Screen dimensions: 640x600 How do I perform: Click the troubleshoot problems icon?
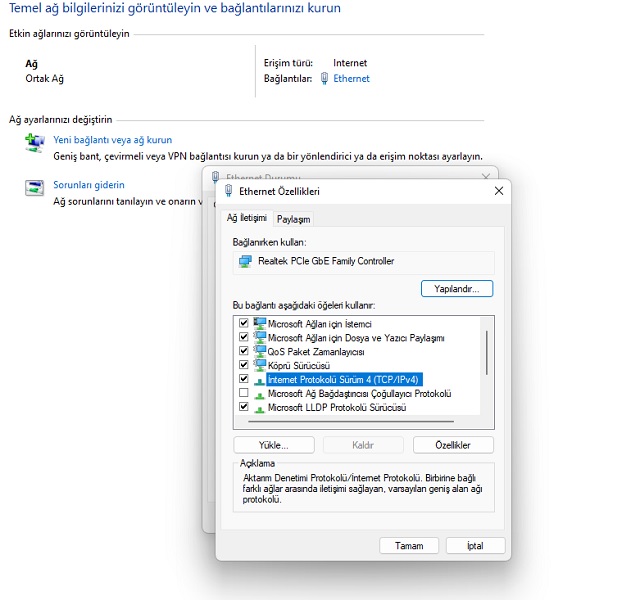[35, 187]
